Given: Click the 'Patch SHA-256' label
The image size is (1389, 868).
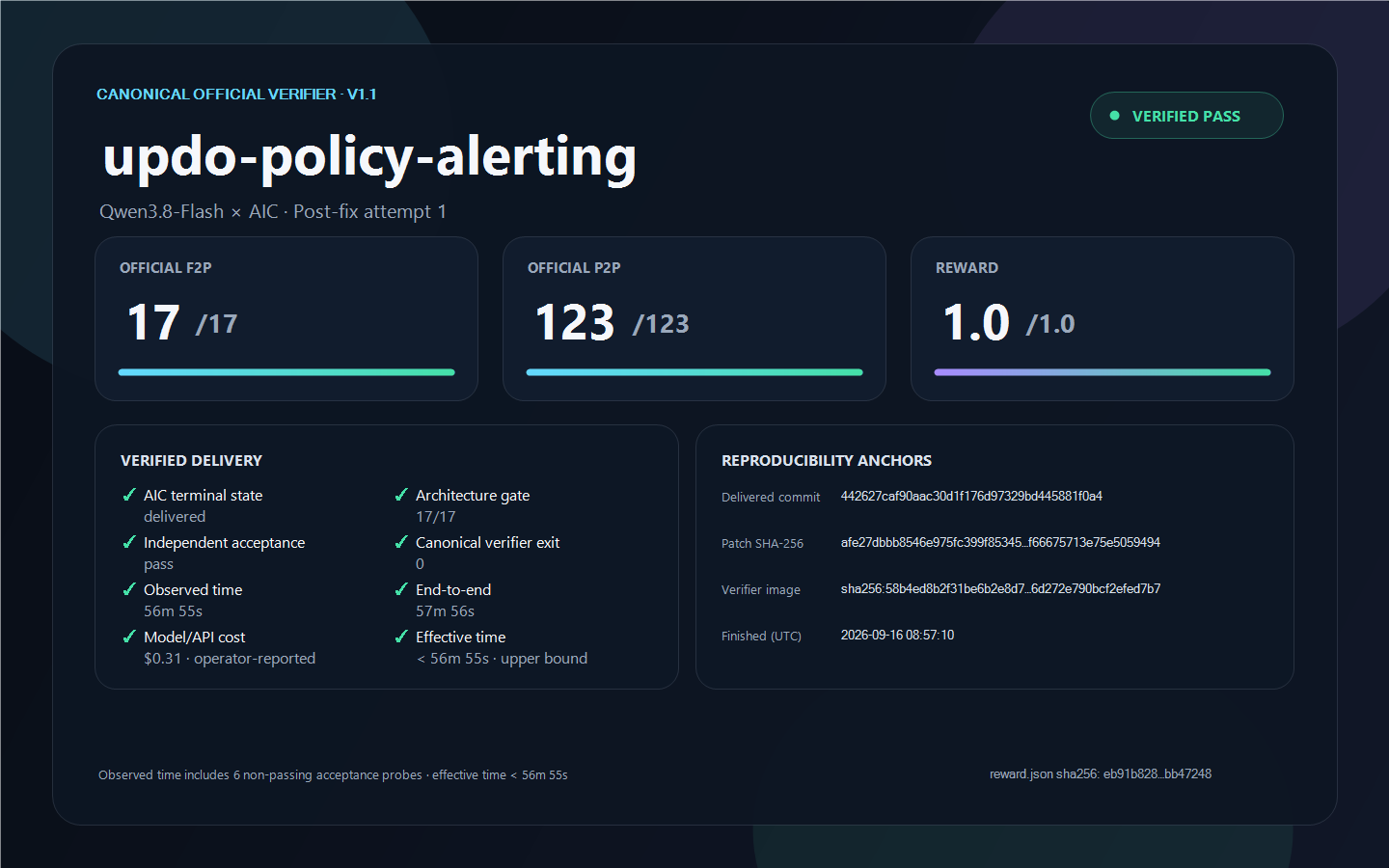Looking at the screenshot, I should tap(762, 544).
